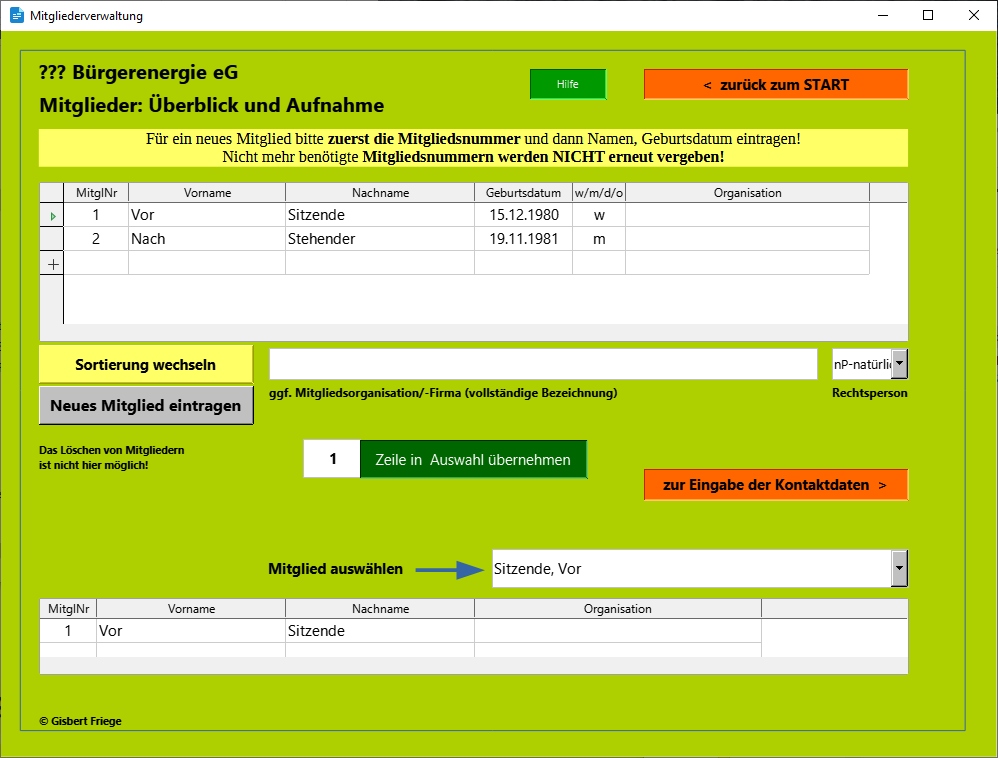Click the Mitgliederverwaltung app icon in title bar
The width and height of the screenshot is (998, 758).
coord(17,15)
